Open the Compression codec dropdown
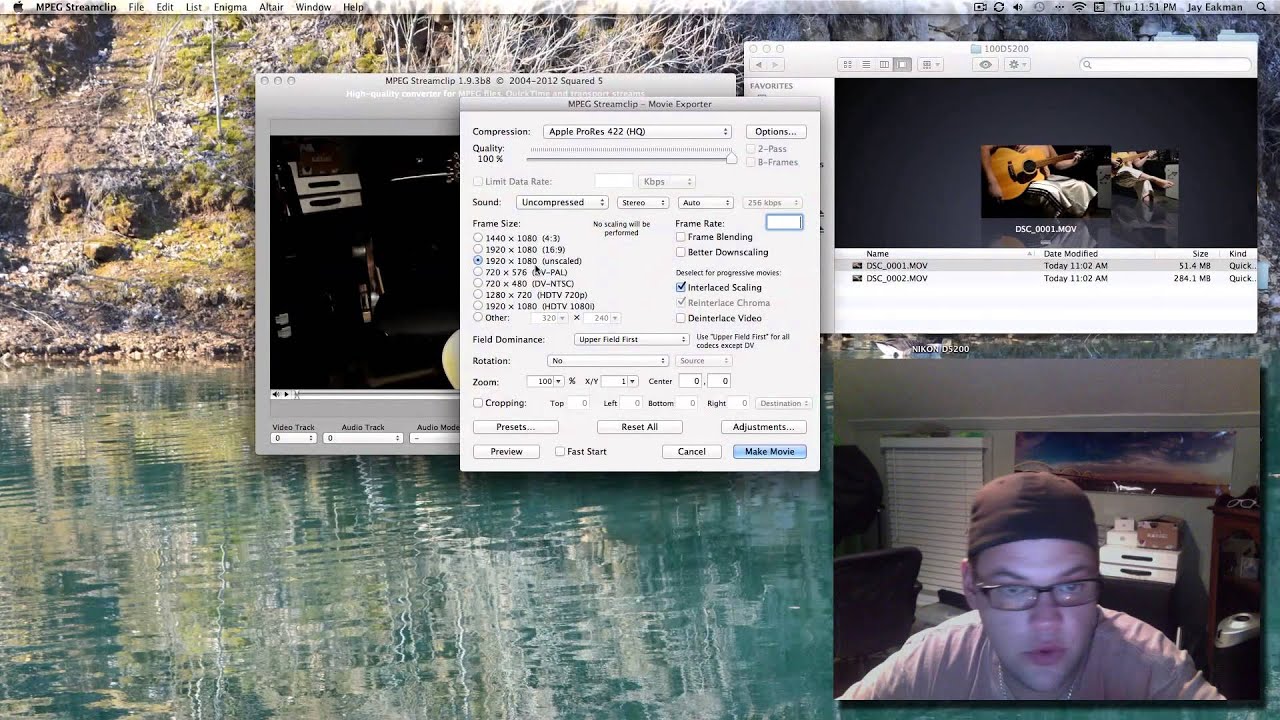The width and height of the screenshot is (1280, 720). coord(637,131)
